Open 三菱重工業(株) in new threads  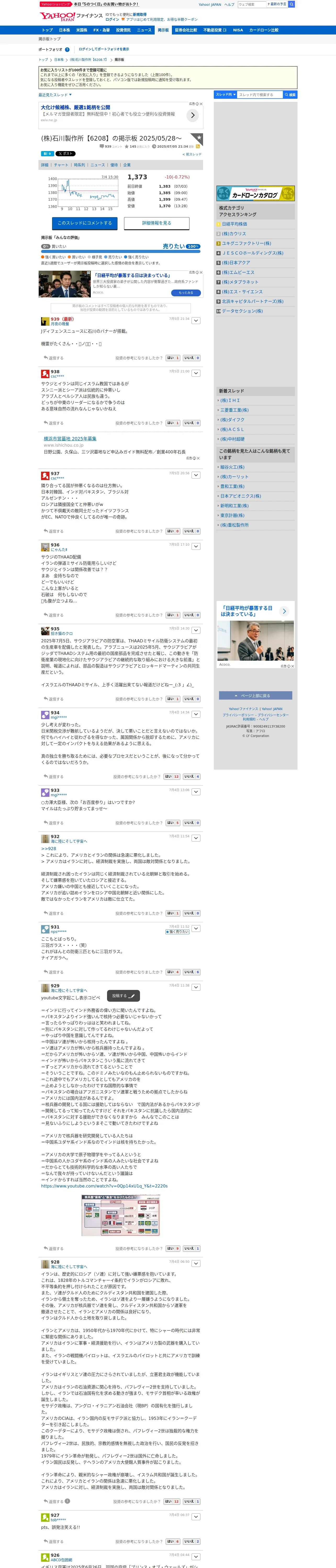pyautogui.click(x=234, y=410)
